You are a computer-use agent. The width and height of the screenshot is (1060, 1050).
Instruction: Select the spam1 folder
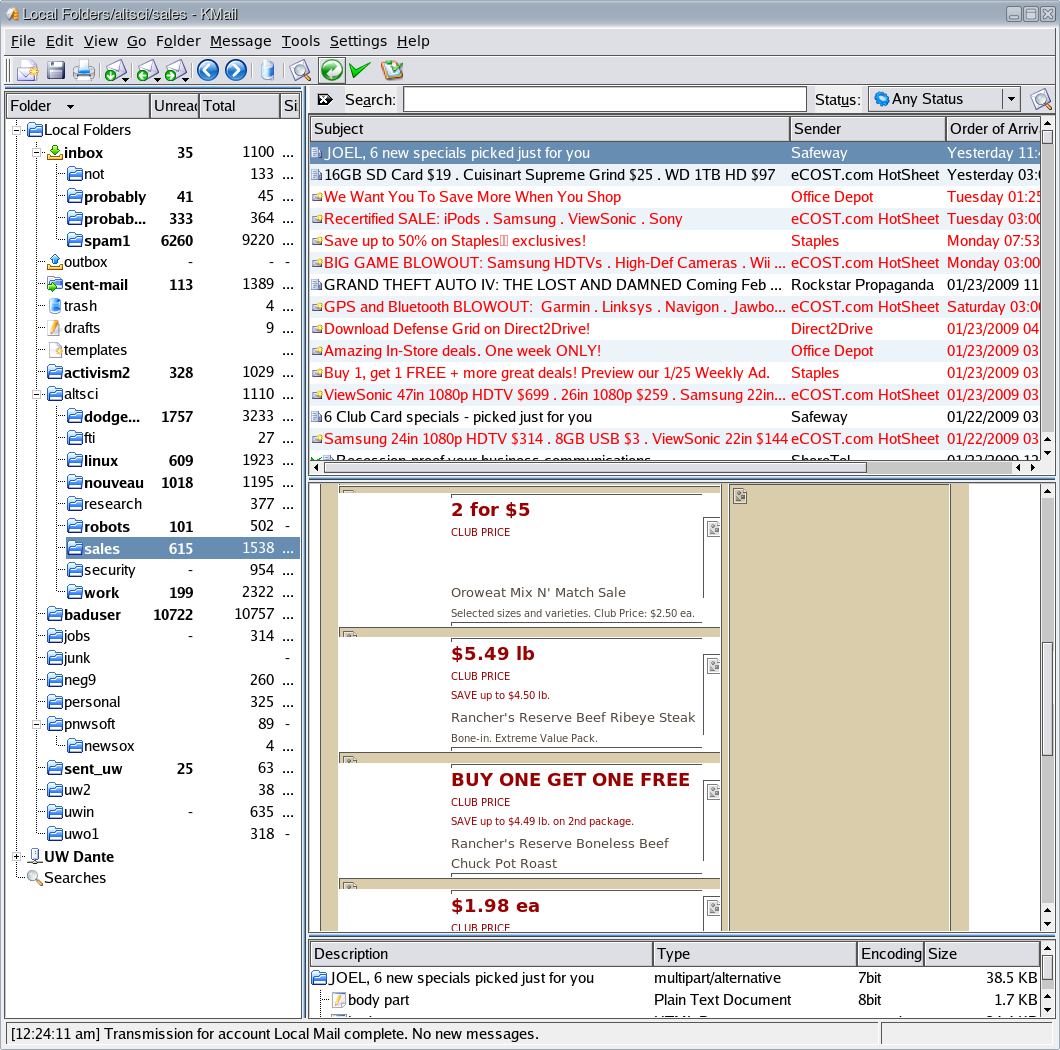pos(107,241)
